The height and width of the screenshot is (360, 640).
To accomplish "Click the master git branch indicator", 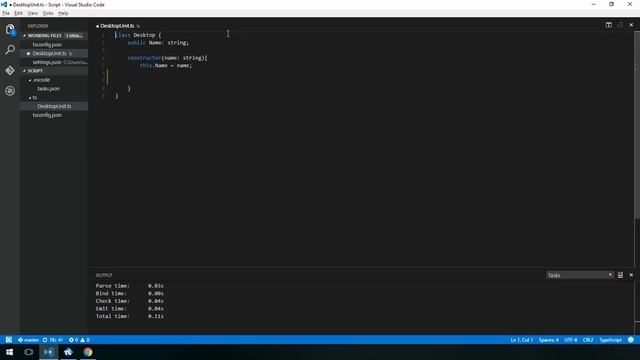I will click(28, 340).
